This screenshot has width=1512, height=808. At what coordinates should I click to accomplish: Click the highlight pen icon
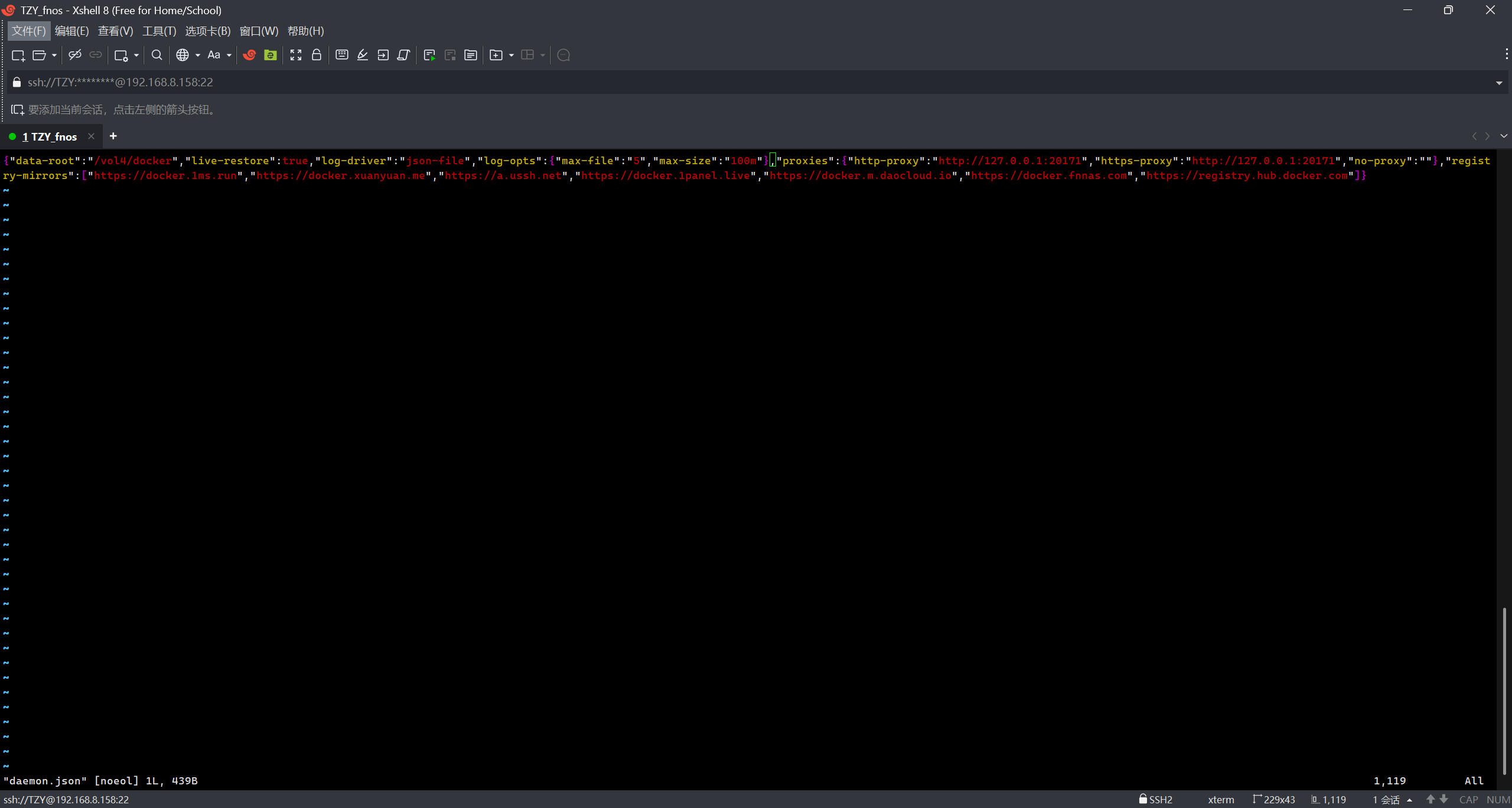pos(363,55)
